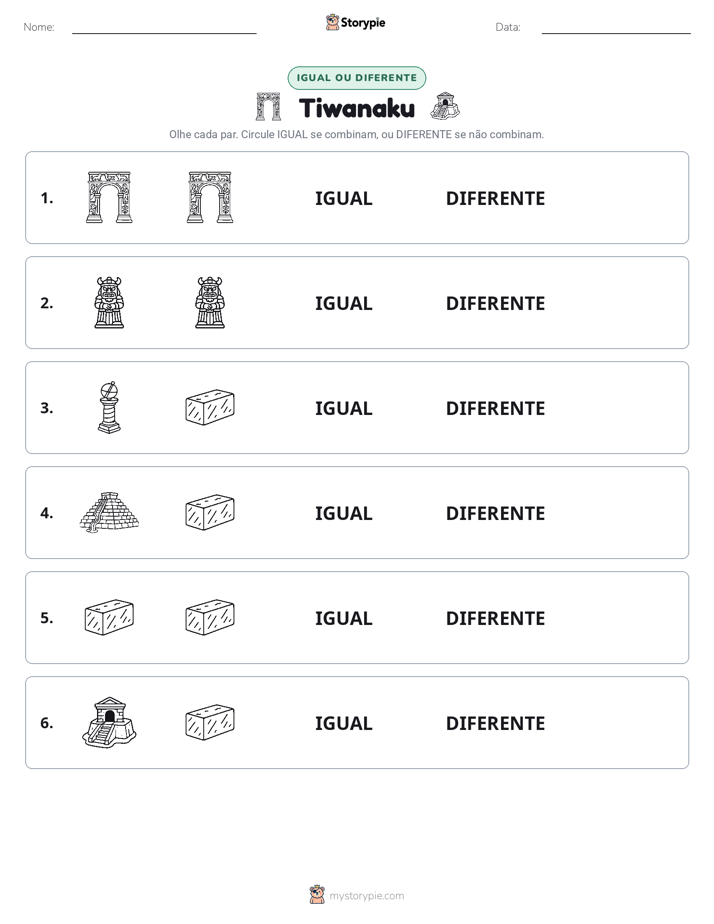
Task: Click the temple with stairs in row 6
Action: (x=109, y=722)
